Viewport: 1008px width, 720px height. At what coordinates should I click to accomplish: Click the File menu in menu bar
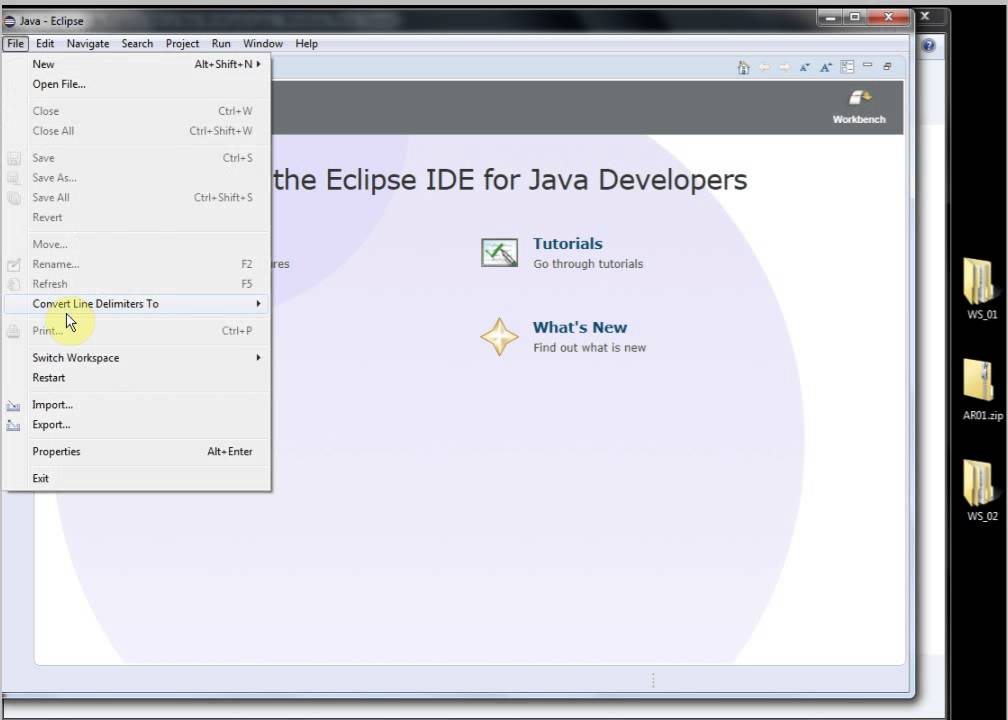pos(15,44)
